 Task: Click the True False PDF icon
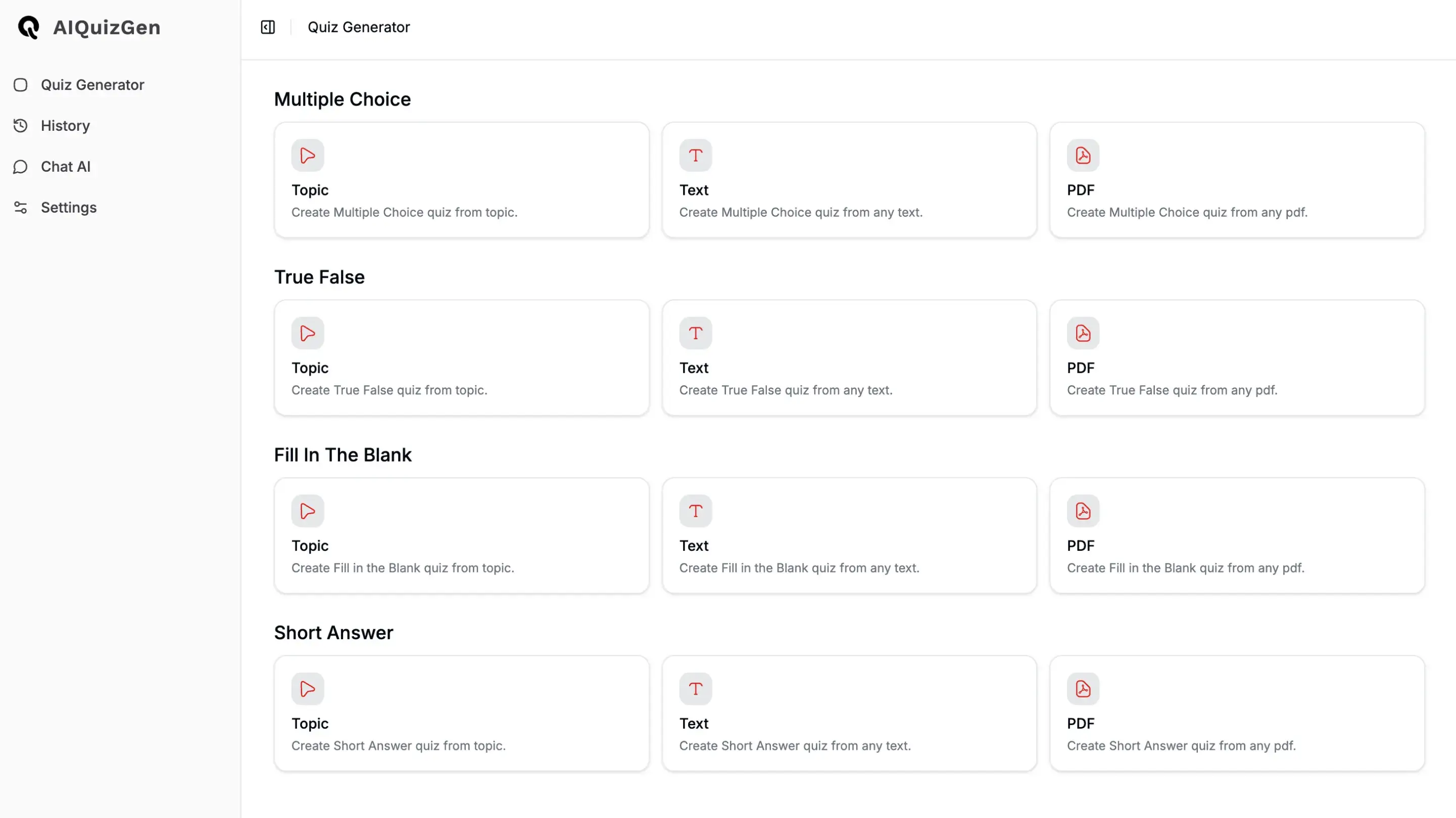point(1083,333)
